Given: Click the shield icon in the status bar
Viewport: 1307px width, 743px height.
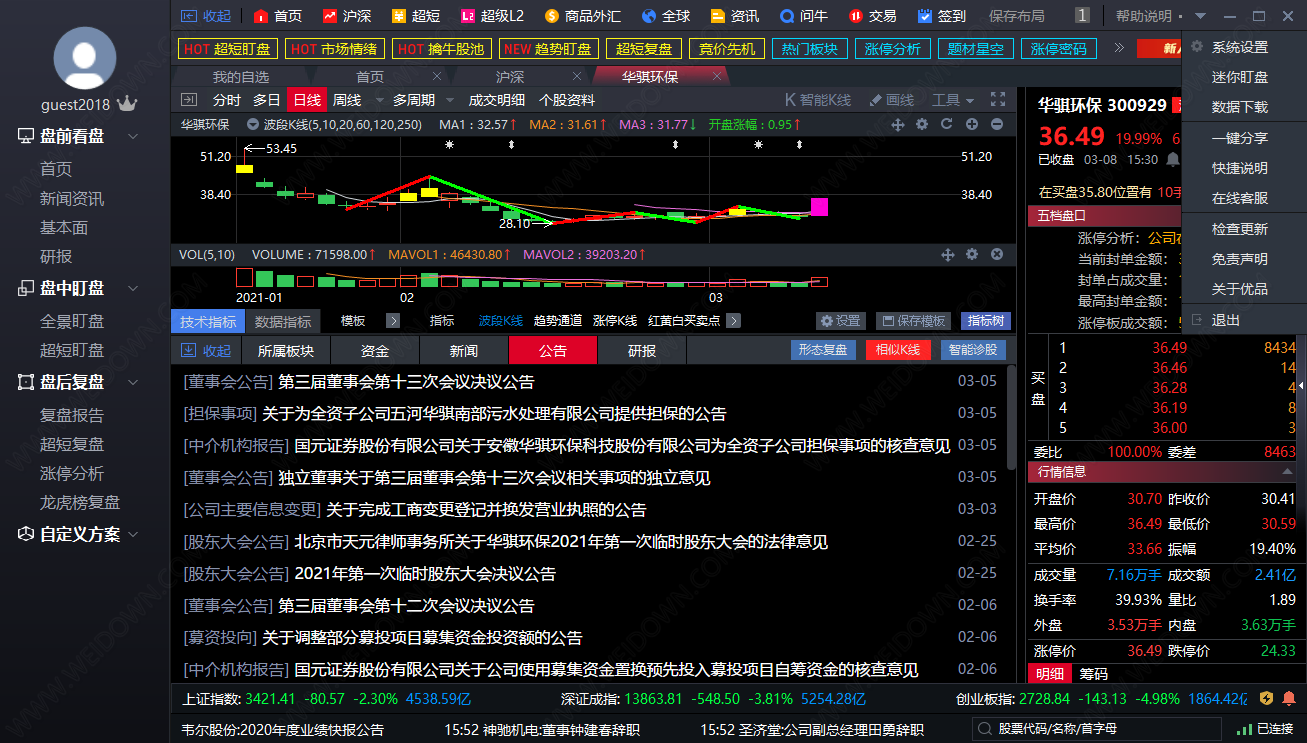Looking at the screenshot, I should (x=1266, y=698).
